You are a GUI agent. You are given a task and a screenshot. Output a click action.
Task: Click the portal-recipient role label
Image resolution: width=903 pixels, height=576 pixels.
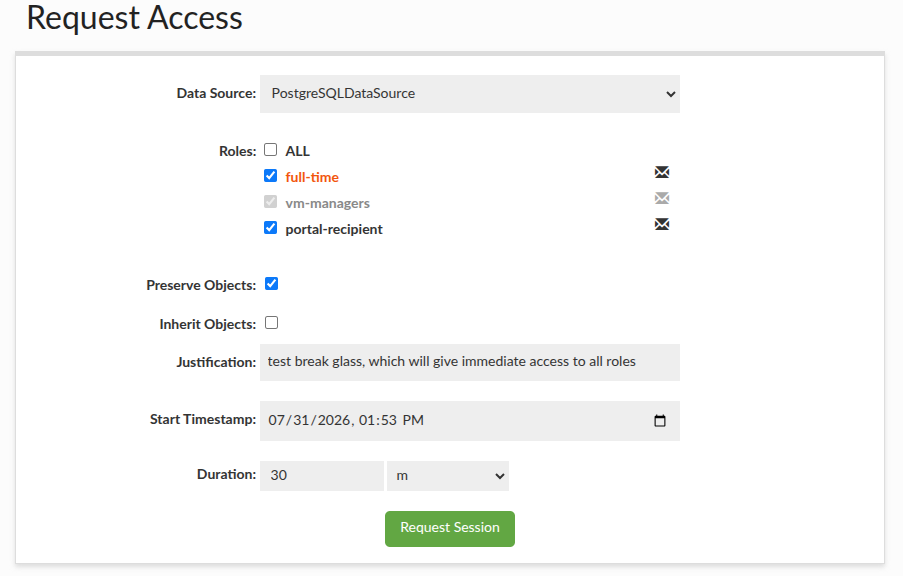click(x=334, y=229)
